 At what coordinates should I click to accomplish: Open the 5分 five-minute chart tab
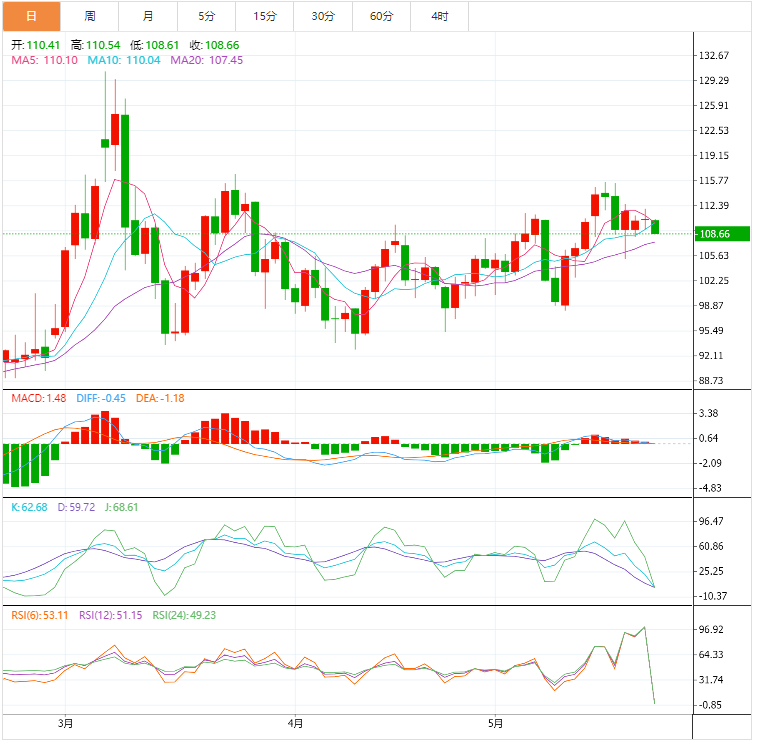pos(206,16)
